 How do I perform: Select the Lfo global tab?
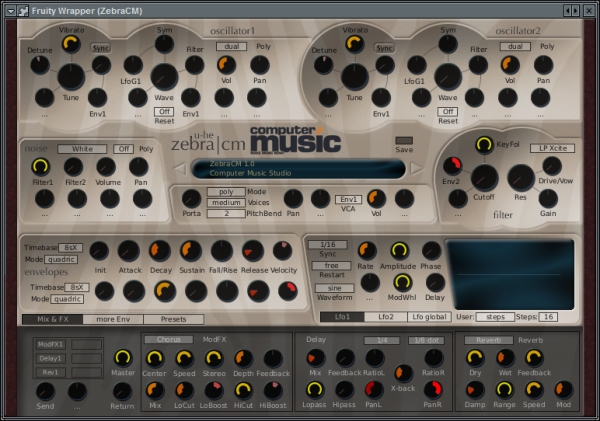point(429,317)
